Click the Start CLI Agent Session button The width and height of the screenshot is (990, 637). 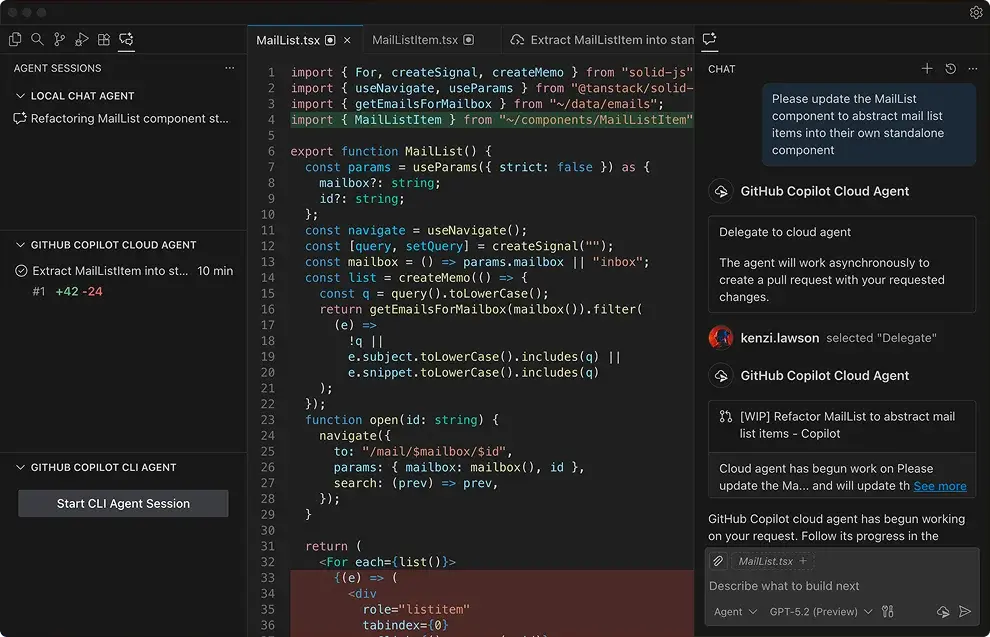[123, 504]
